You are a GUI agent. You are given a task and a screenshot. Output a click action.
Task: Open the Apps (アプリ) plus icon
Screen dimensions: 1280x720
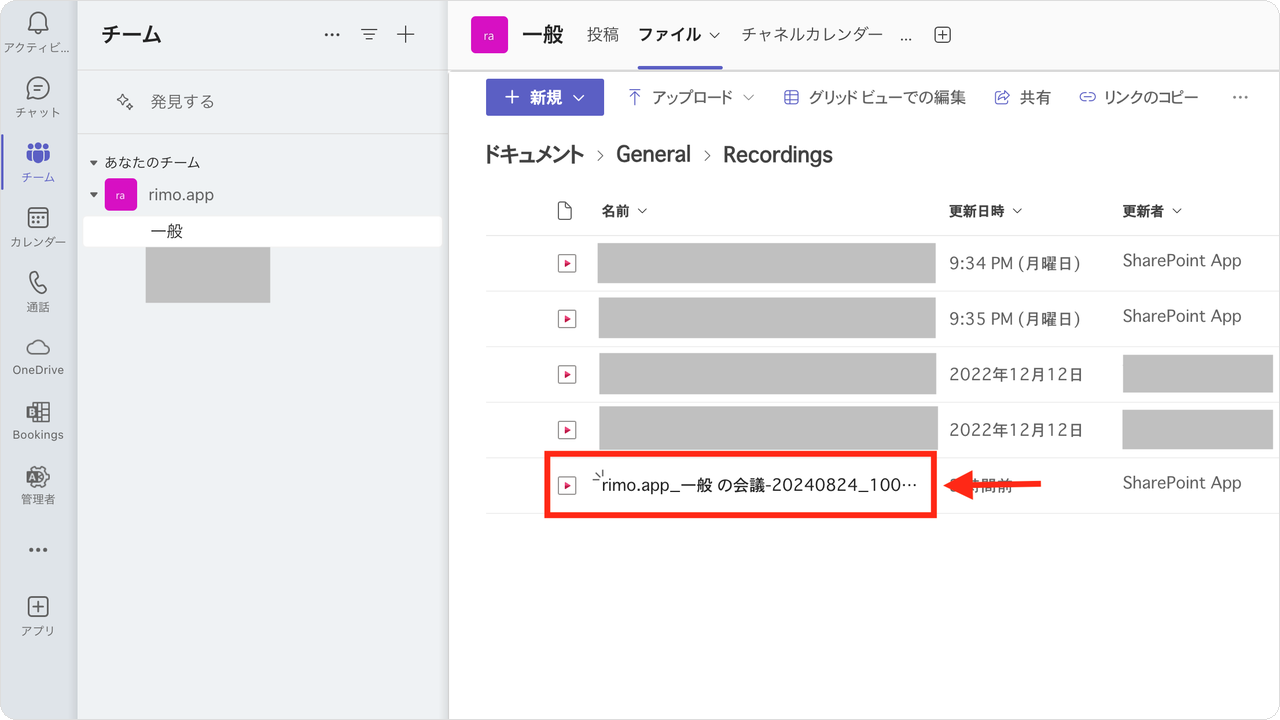[38, 606]
